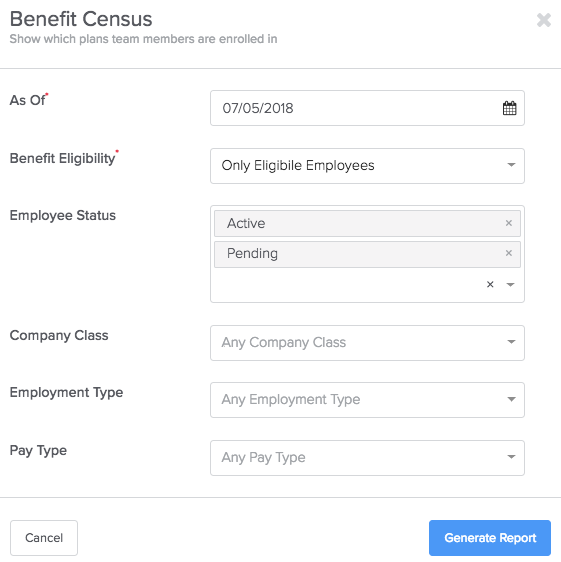Click the Any Company Class placeholder text

(x=284, y=342)
